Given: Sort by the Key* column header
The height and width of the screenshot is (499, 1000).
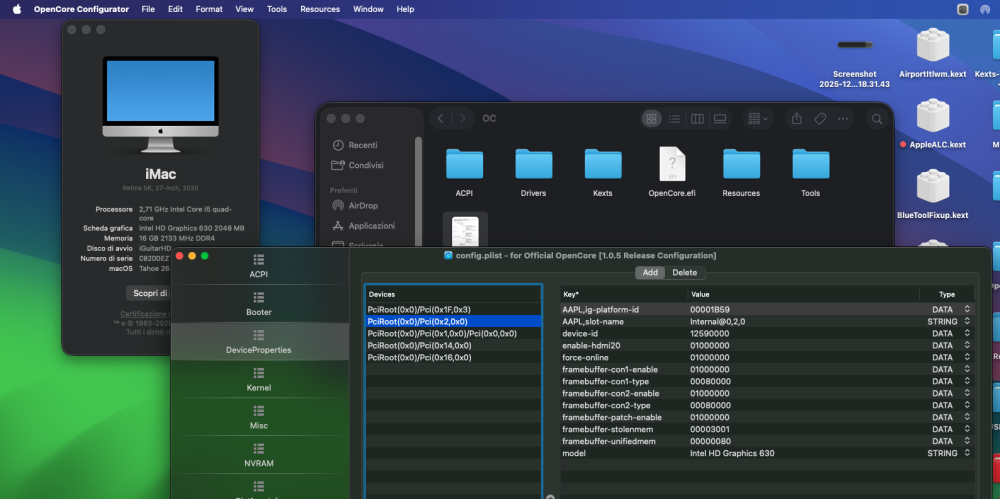Looking at the screenshot, I should click(x=624, y=294).
